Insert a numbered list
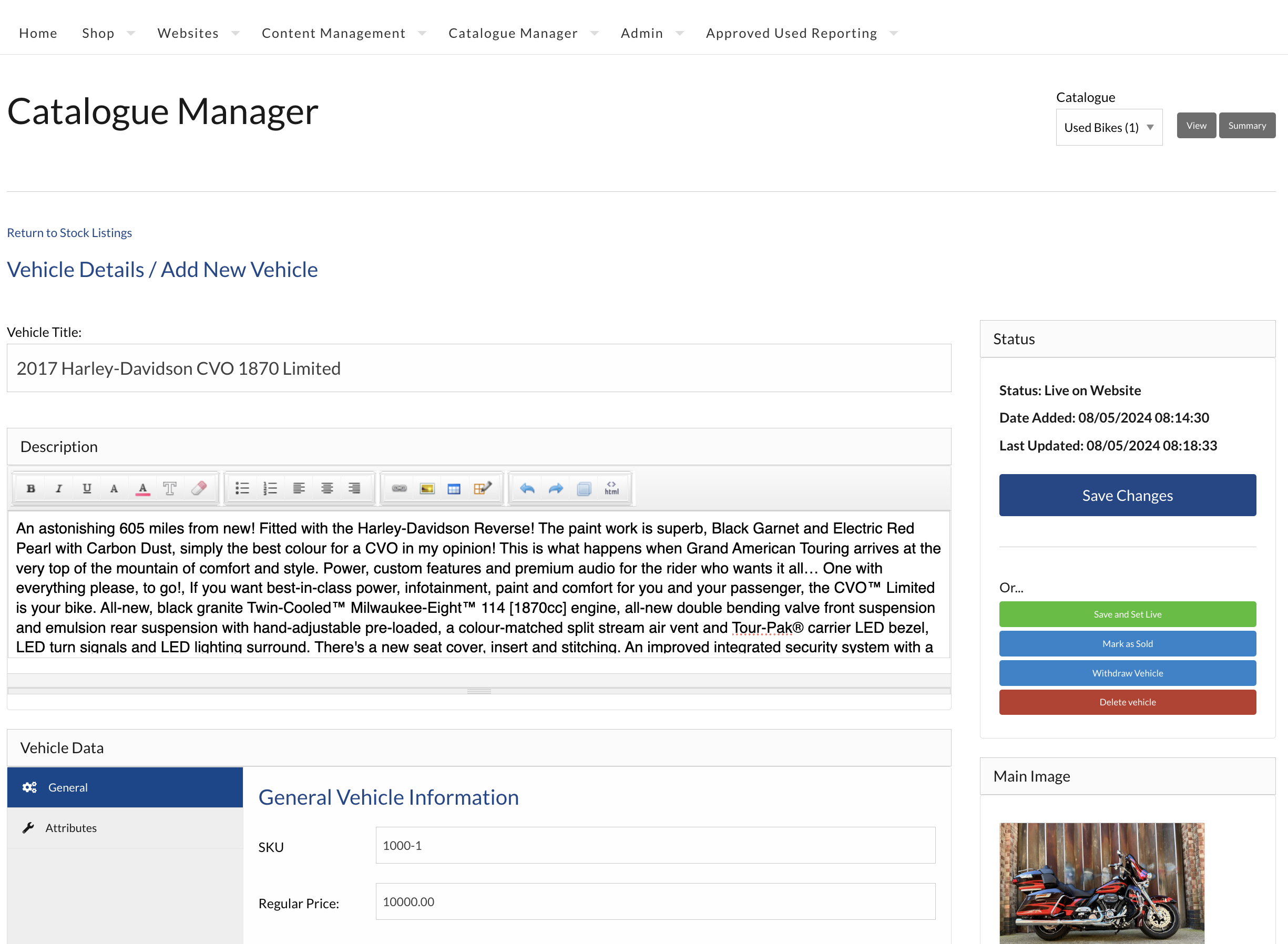 270,489
